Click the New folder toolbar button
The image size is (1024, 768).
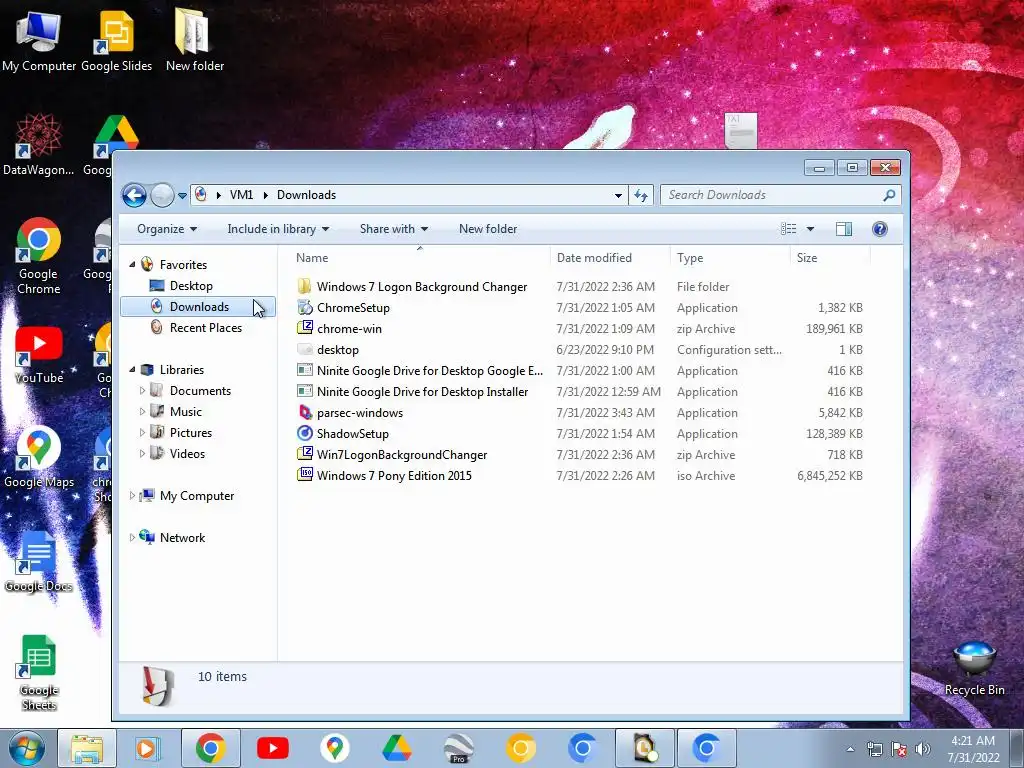(x=488, y=229)
